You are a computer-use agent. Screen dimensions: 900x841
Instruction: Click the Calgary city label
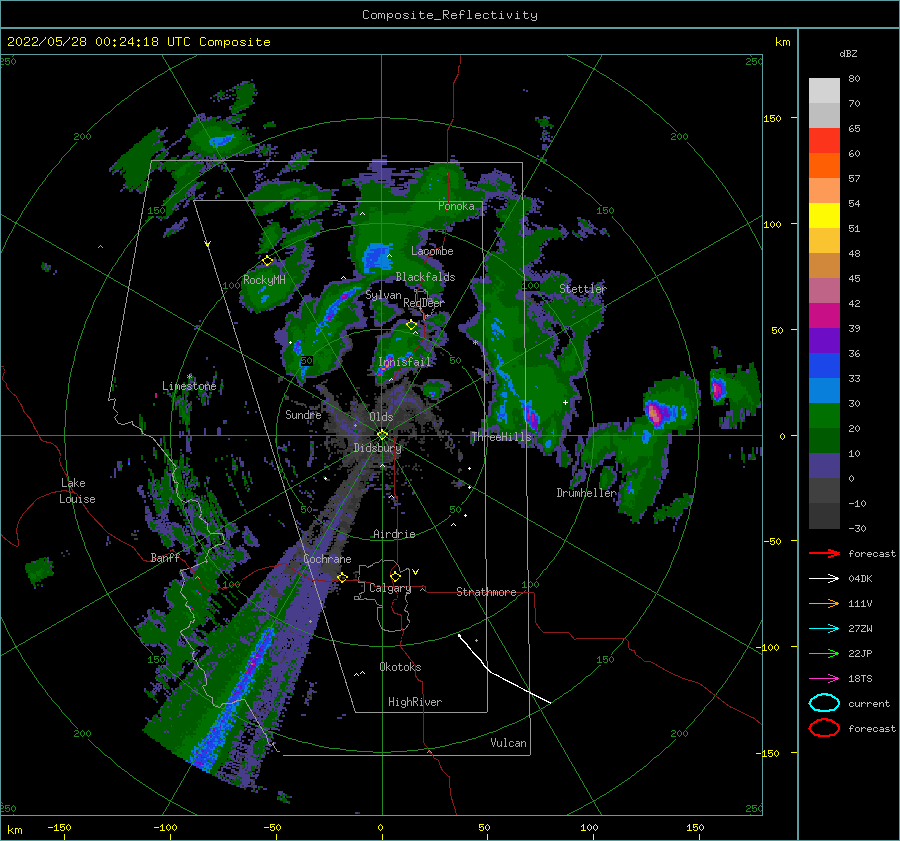tap(390, 588)
